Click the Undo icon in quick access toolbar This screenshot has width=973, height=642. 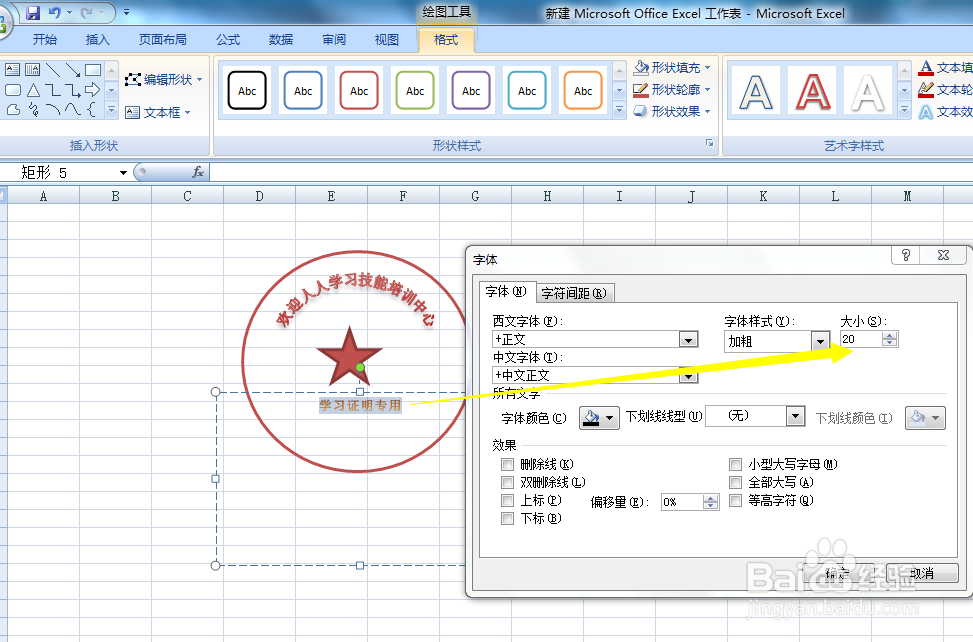click(x=55, y=12)
